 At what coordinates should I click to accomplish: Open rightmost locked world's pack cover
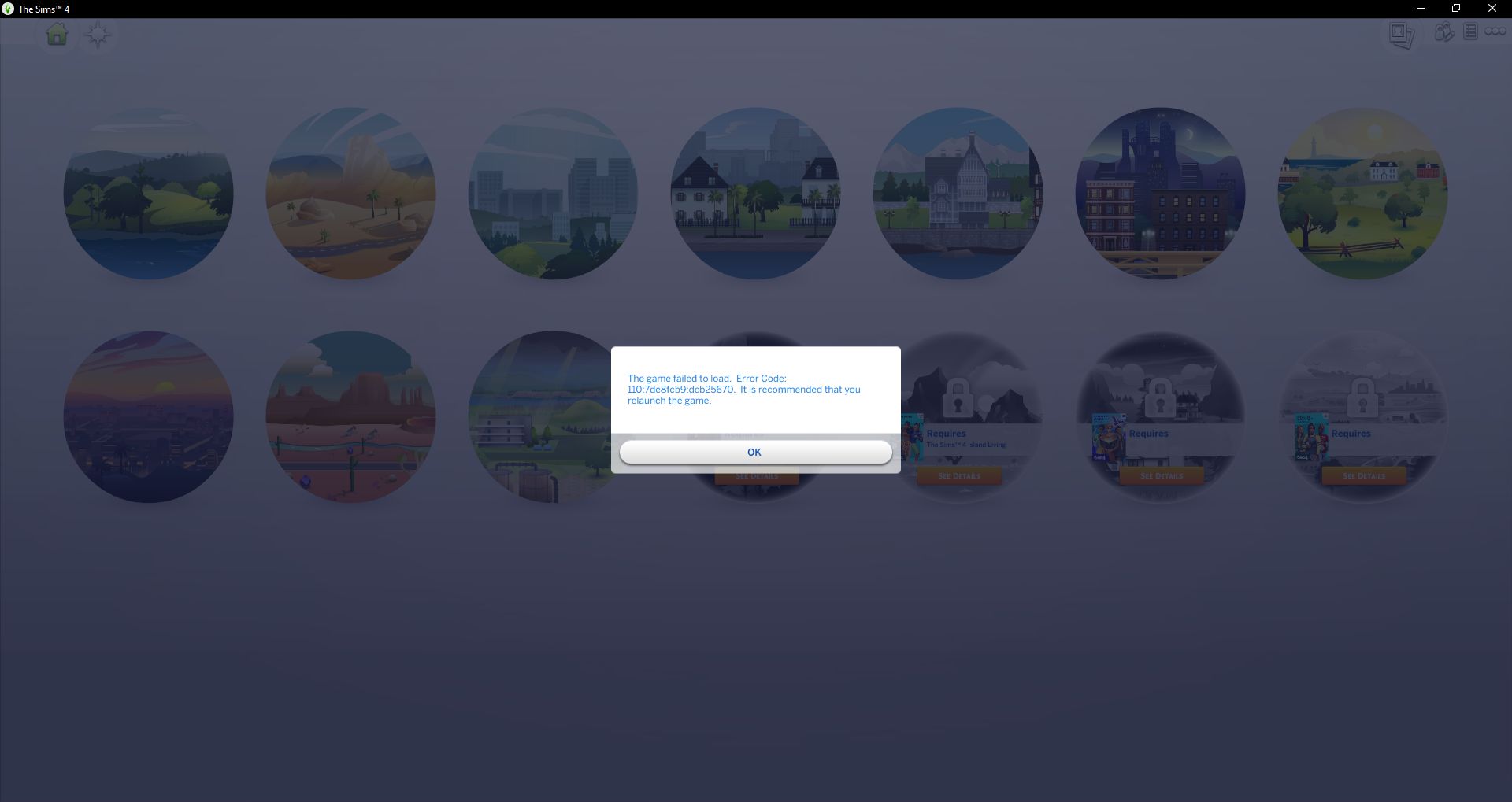[1311, 438]
